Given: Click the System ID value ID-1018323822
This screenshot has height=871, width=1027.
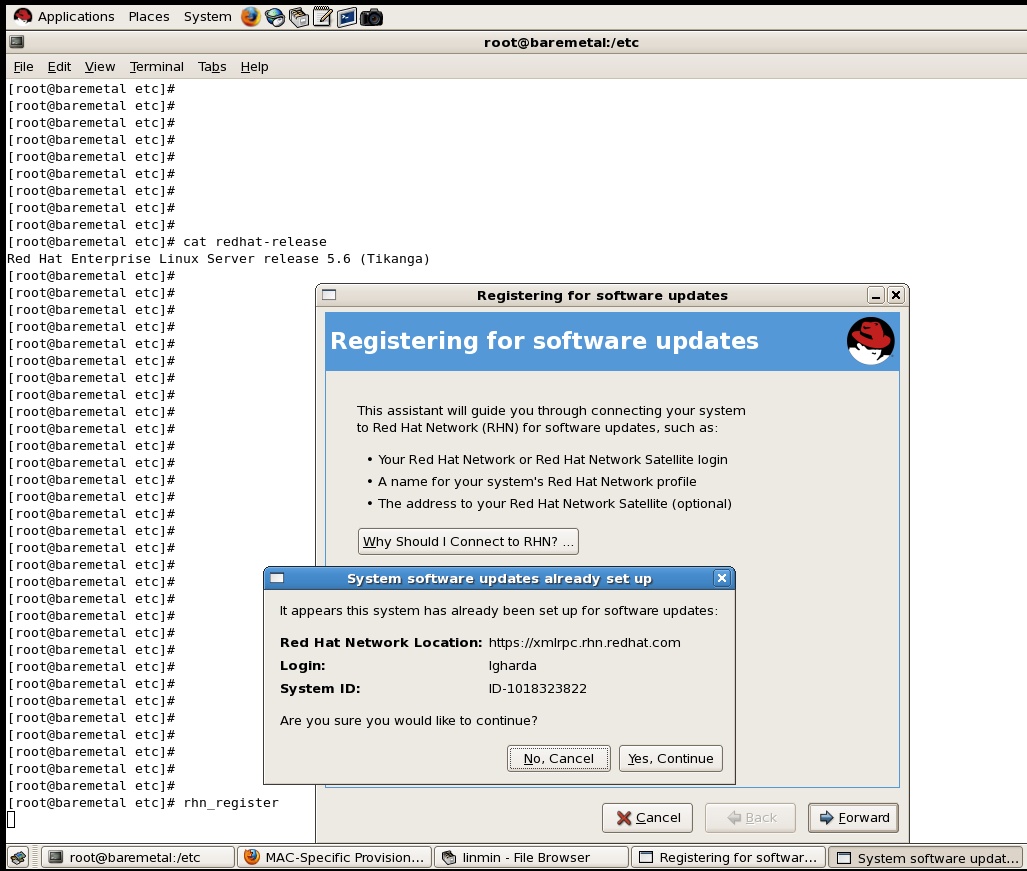Looking at the screenshot, I should coord(538,688).
